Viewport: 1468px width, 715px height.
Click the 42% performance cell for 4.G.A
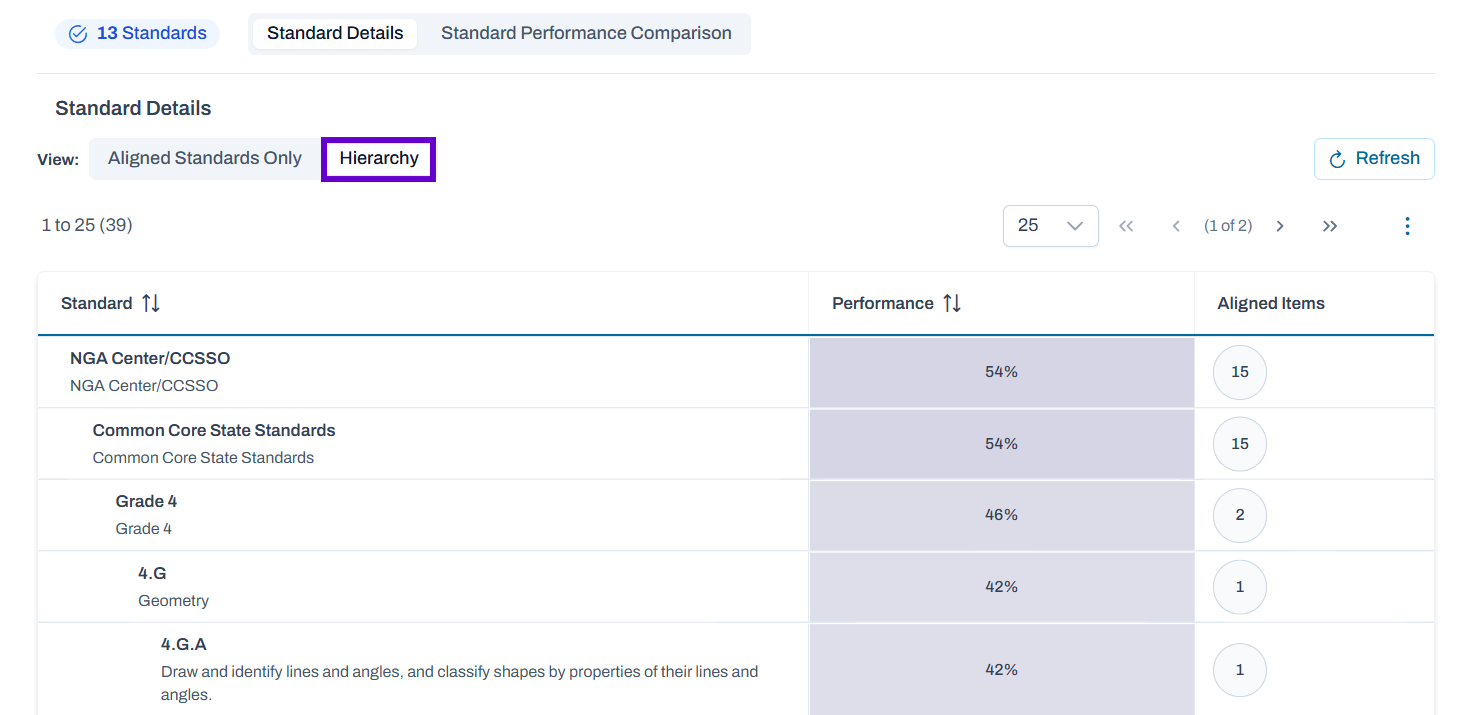coord(1001,670)
